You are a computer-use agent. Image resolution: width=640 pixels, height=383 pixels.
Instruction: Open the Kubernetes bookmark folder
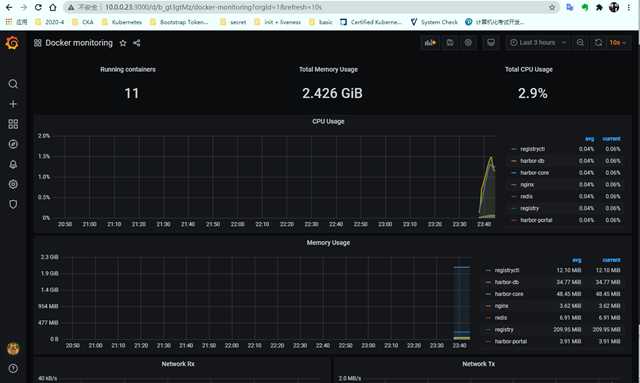122,22
